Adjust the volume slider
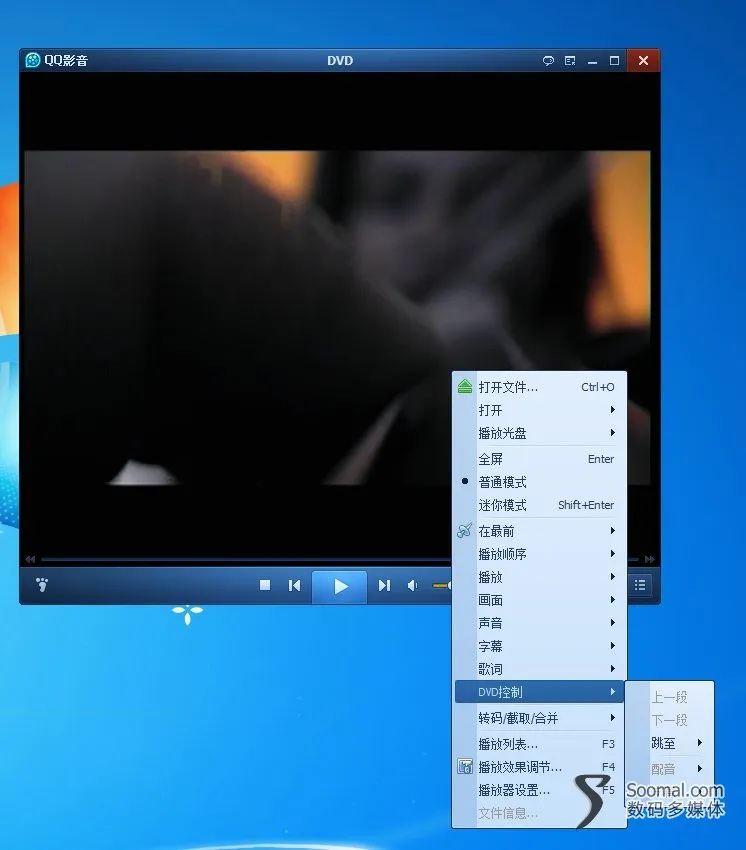The image size is (746, 850). [x=441, y=585]
